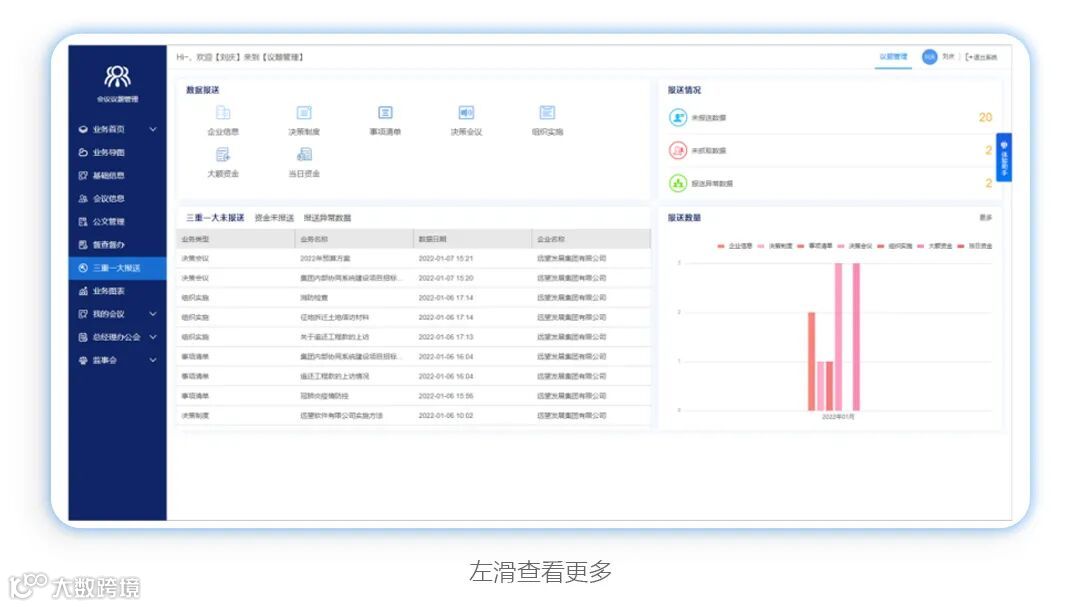
Task: Open the blue side assistant tab
Action: 1004,157
